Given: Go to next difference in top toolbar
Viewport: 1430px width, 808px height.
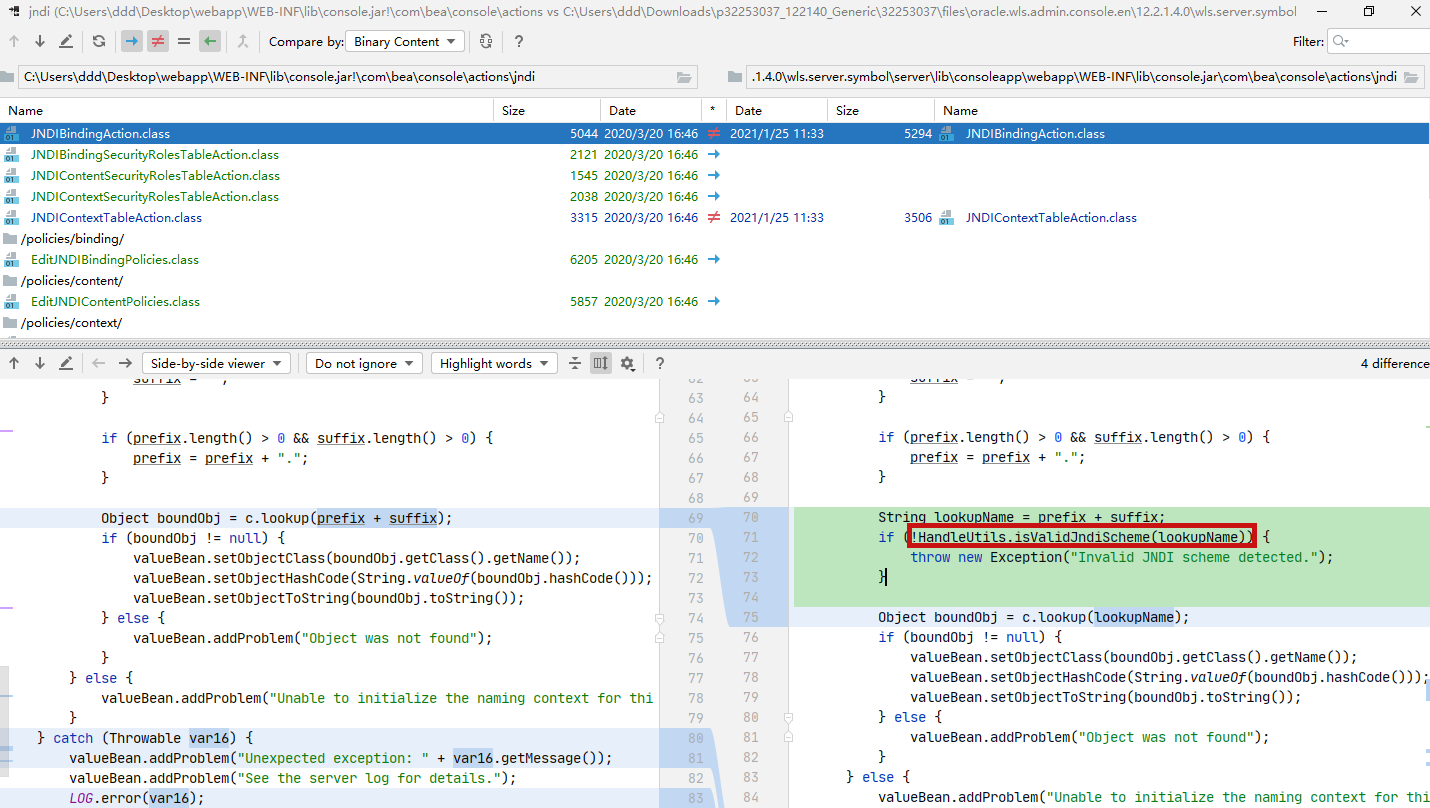Looking at the screenshot, I should click(x=40, y=41).
